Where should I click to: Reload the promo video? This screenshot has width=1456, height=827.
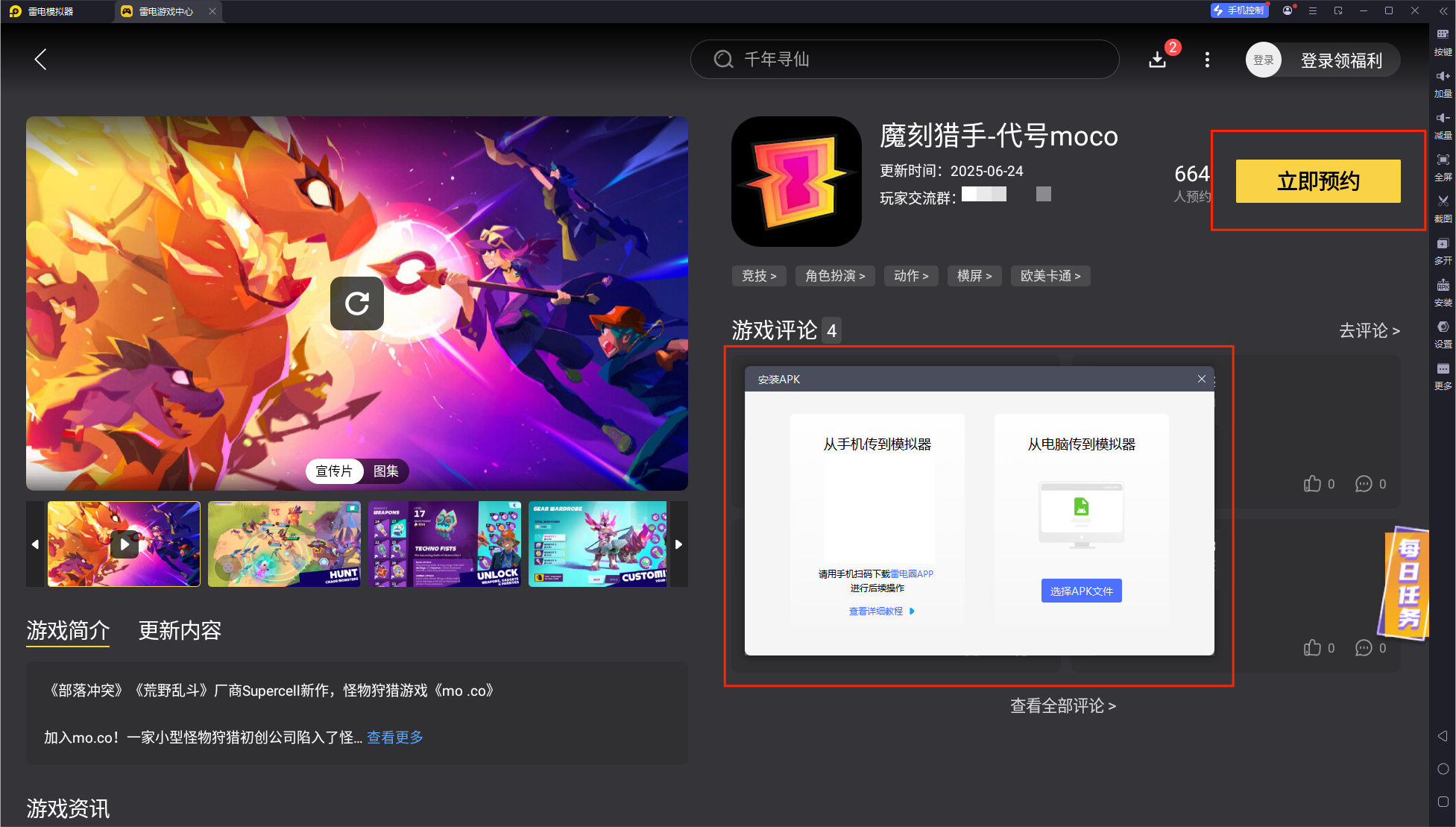pos(357,304)
